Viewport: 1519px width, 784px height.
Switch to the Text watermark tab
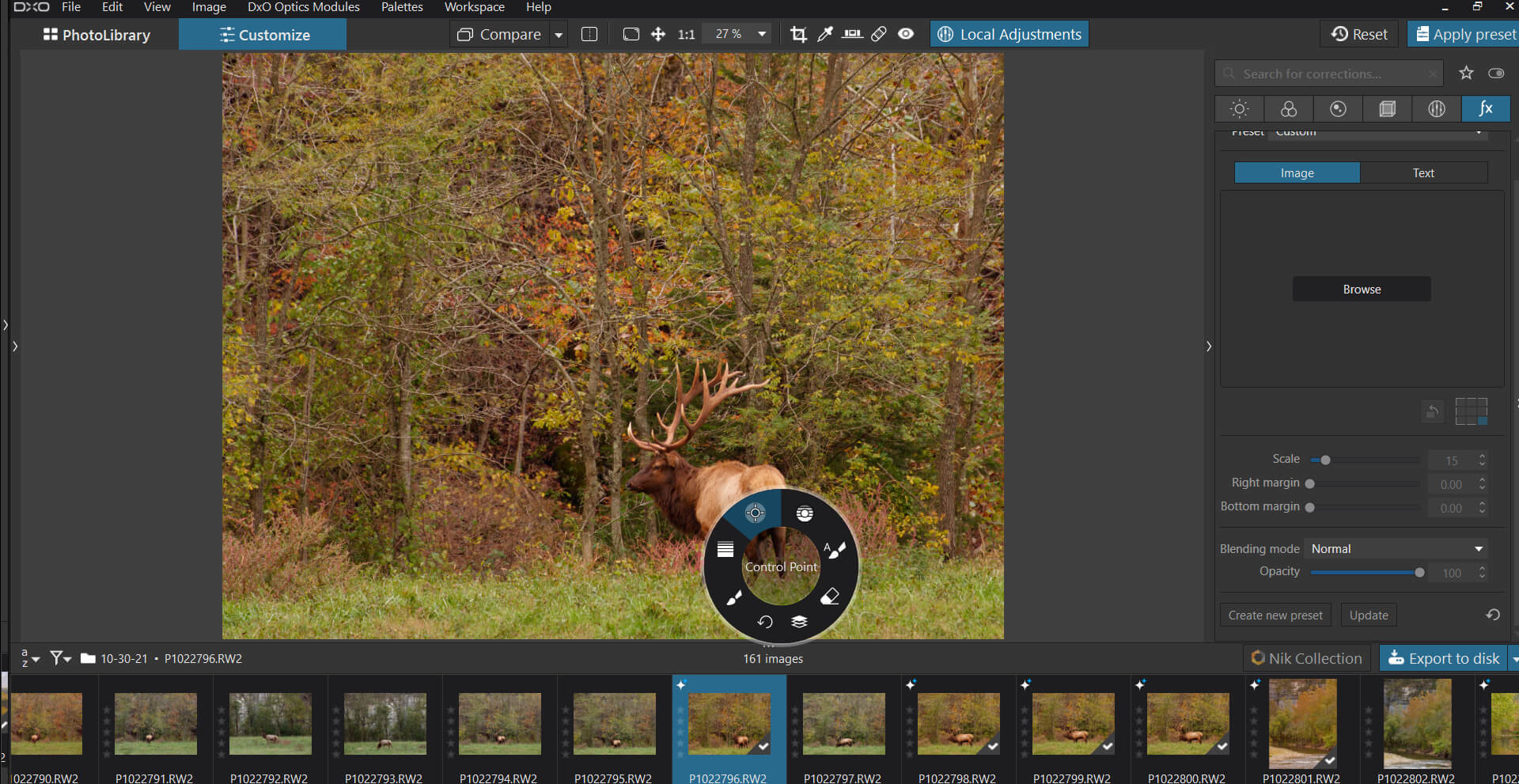(x=1423, y=173)
